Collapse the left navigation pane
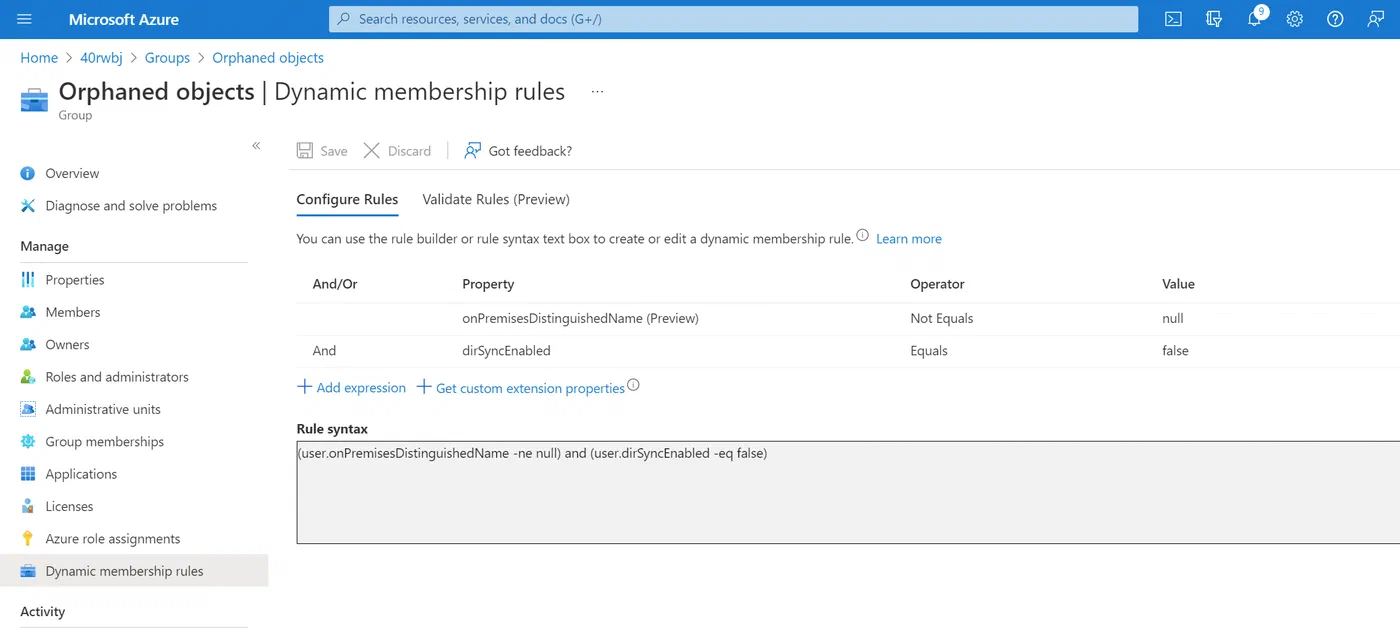This screenshot has width=1400, height=631. pyautogui.click(x=256, y=146)
